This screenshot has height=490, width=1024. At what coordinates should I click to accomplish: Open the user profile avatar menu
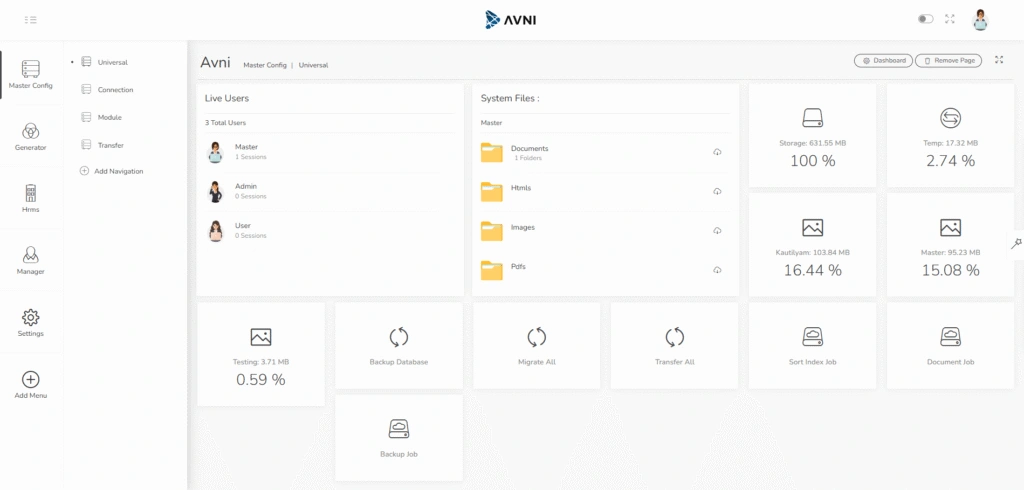pos(980,19)
